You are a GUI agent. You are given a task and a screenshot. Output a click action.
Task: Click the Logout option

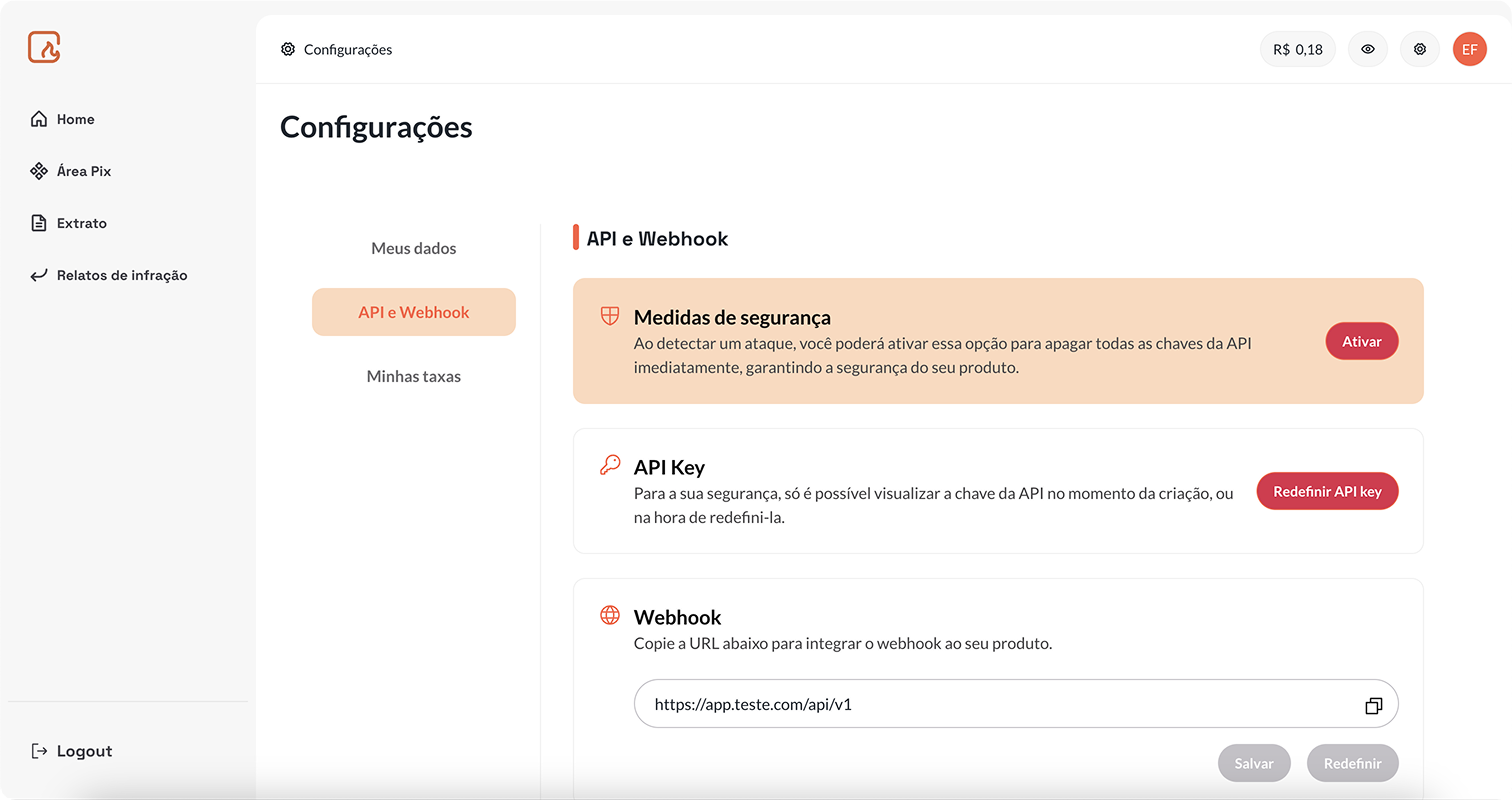pos(71,751)
